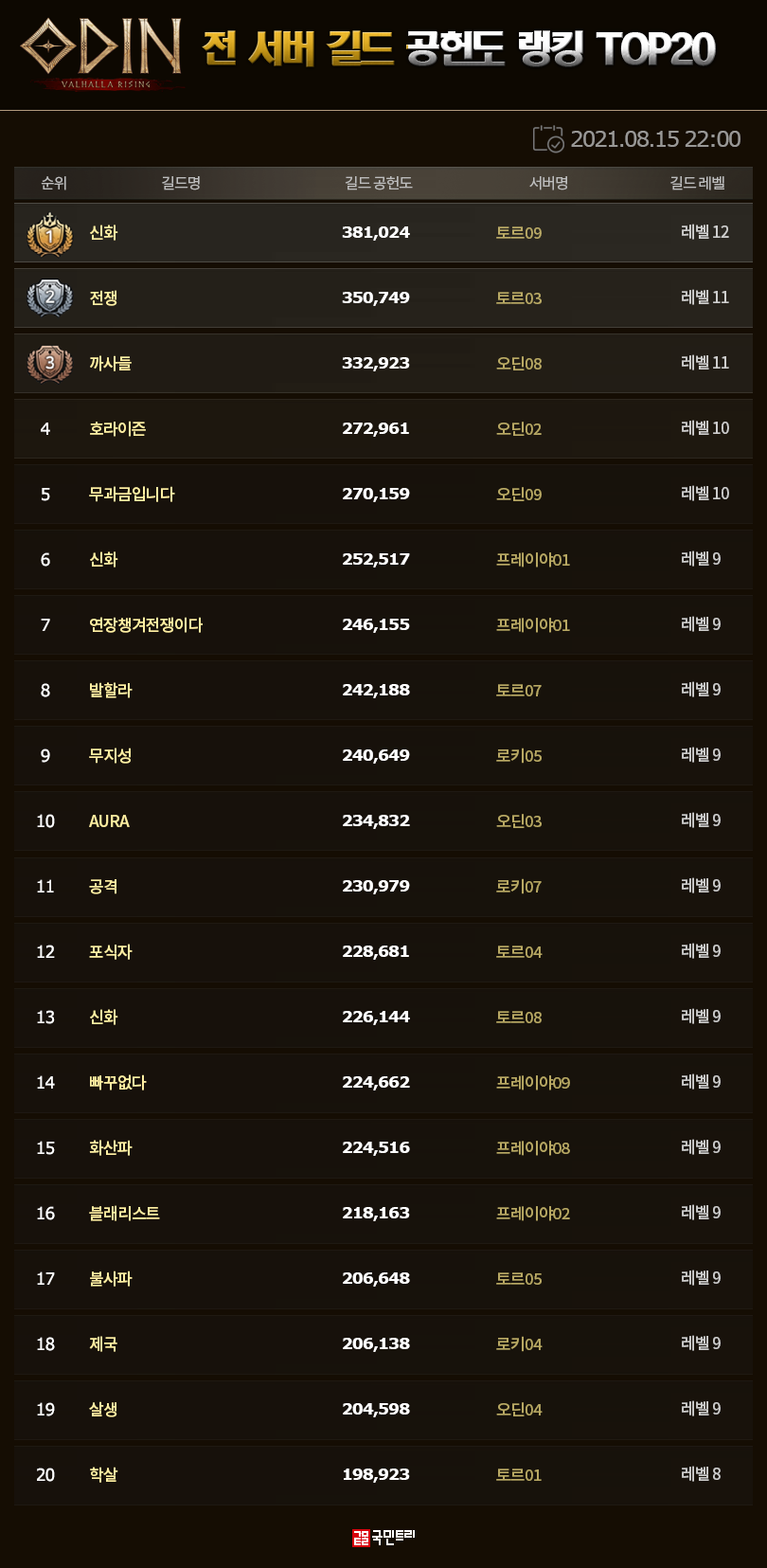Click the silver rank 2 medal
The height and width of the screenshot is (1568, 767).
click(50, 298)
